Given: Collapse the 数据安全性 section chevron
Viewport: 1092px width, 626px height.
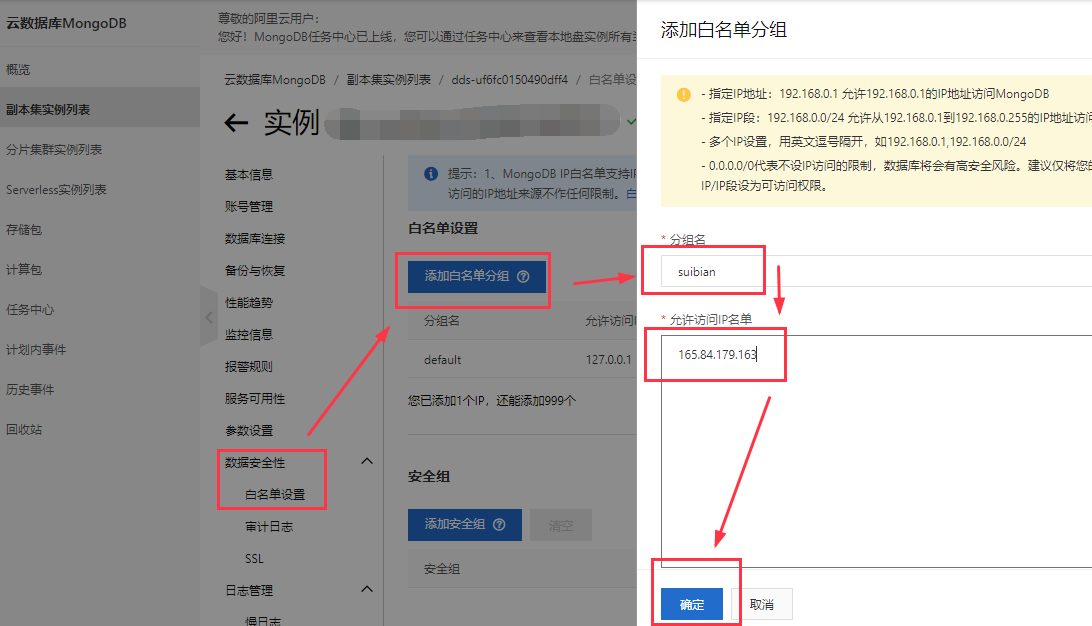Looking at the screenshot, I should point(366,461).
